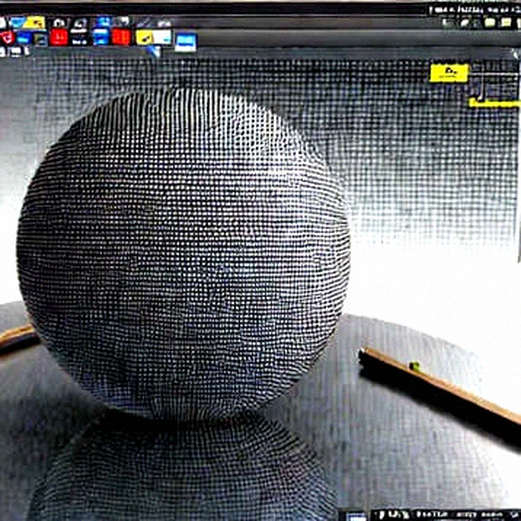Click the blue pointer marker below the toolbar
This screenshot has width=521, height=521.
[x=154, y=51]
